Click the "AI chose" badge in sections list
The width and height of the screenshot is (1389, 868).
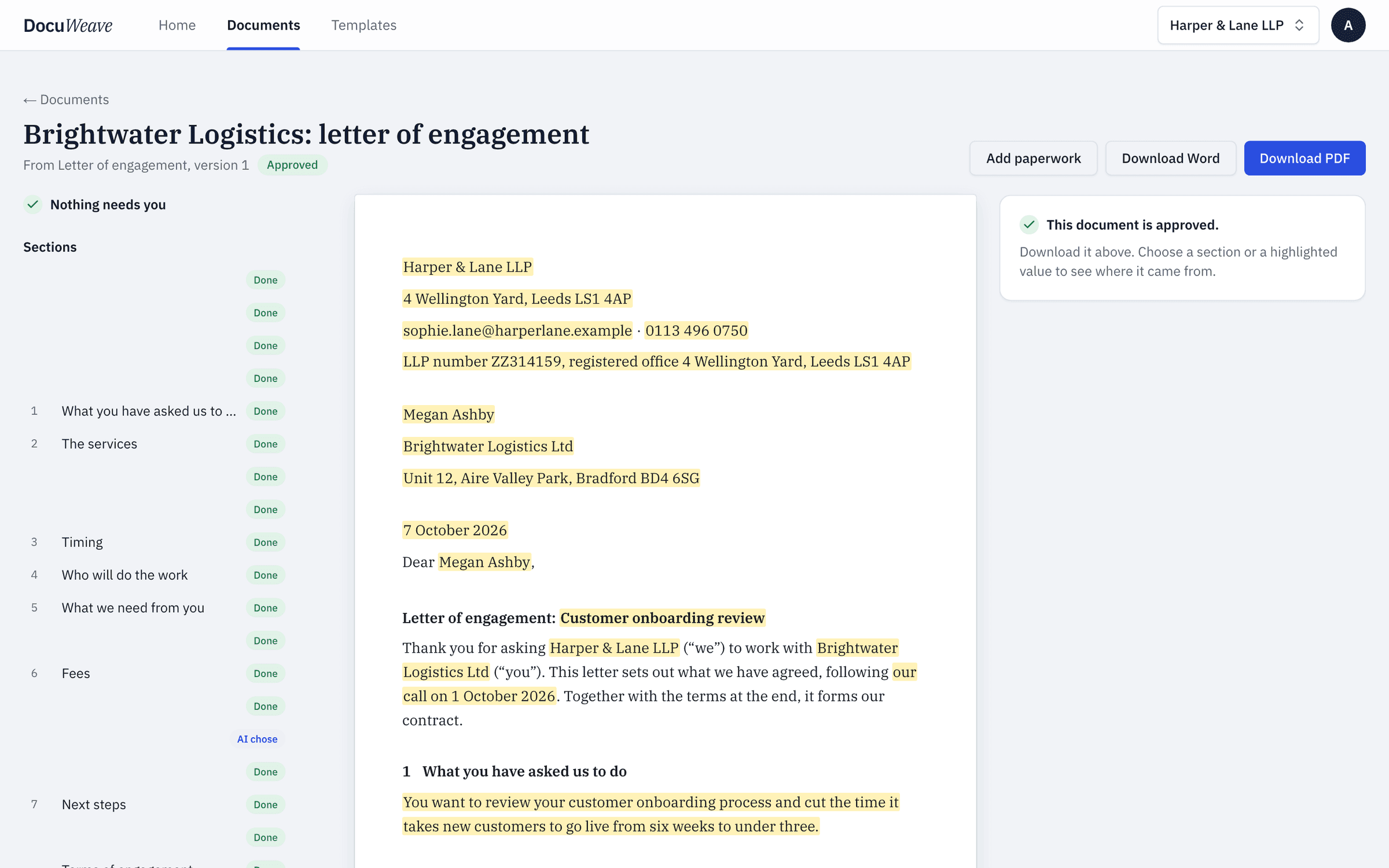pyautogui.click(x=257, y=739)
